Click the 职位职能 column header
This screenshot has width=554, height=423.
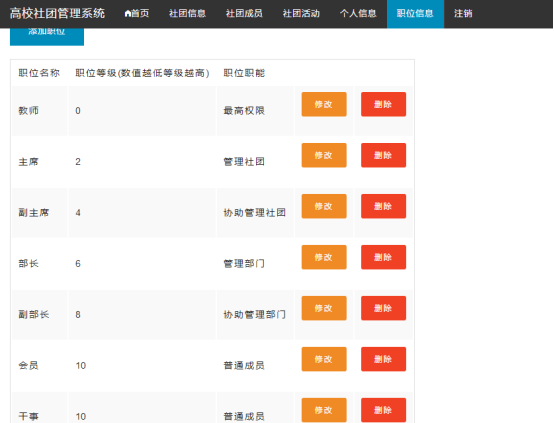(244, 73)
